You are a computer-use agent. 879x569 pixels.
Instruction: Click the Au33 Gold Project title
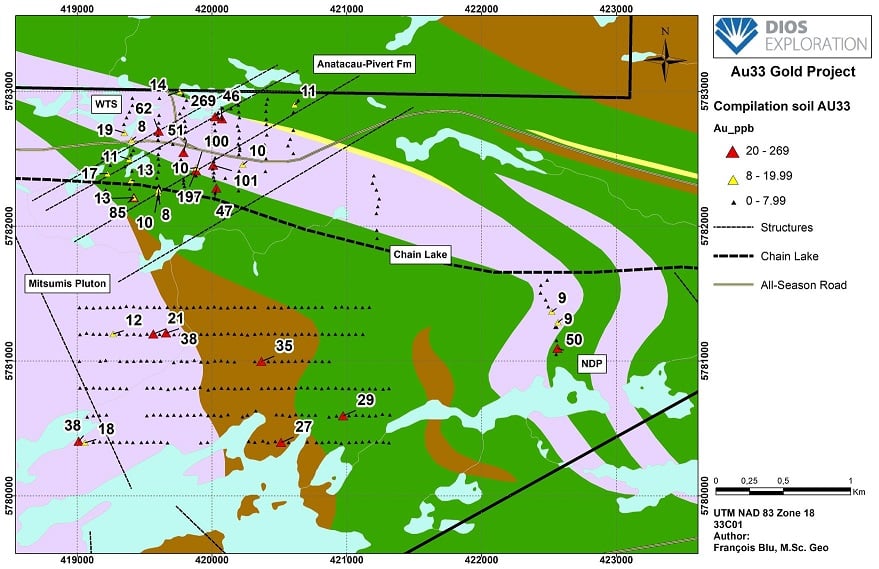click(795, 72)
